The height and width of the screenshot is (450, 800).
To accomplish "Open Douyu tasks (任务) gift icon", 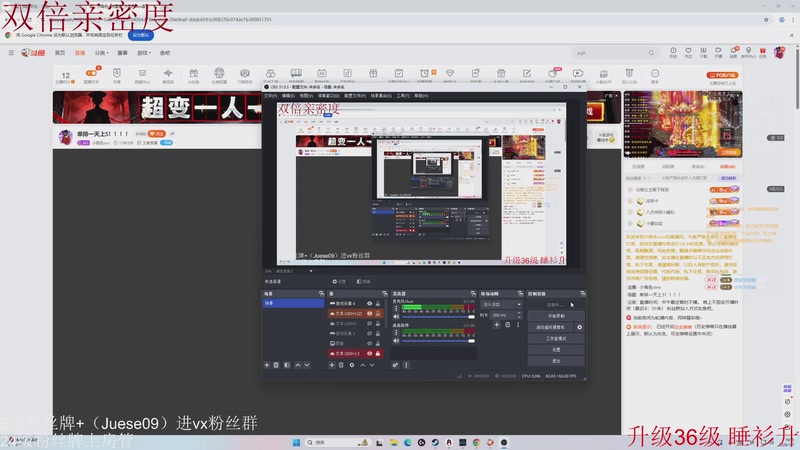I will (763, 52).
